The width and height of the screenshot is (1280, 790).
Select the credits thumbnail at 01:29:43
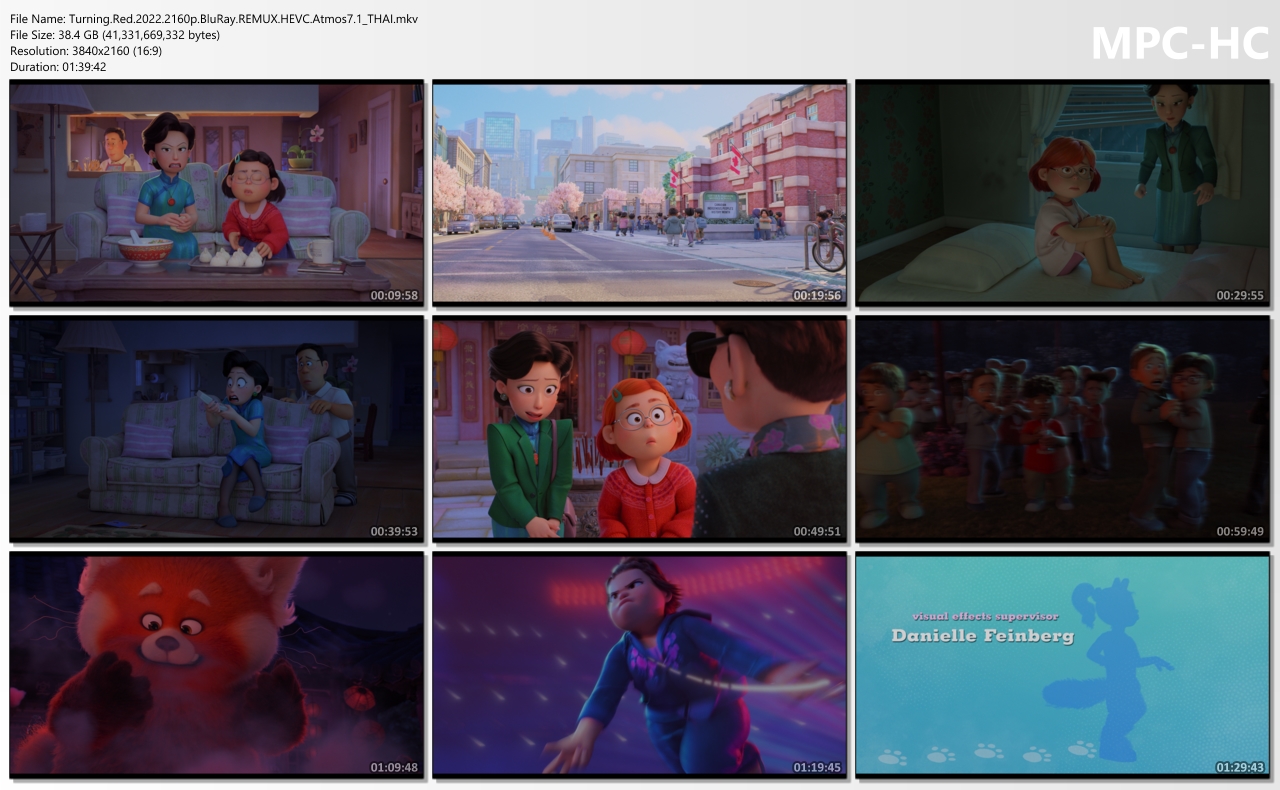(1062, 665)
